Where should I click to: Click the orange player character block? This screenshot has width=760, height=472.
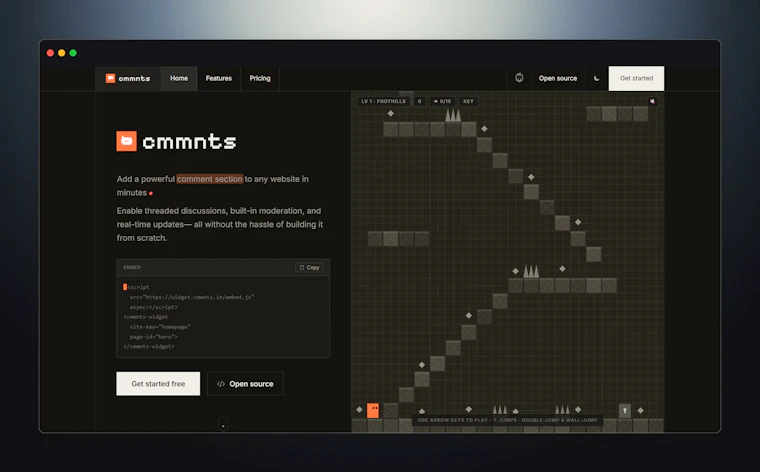tap(373, 411)
